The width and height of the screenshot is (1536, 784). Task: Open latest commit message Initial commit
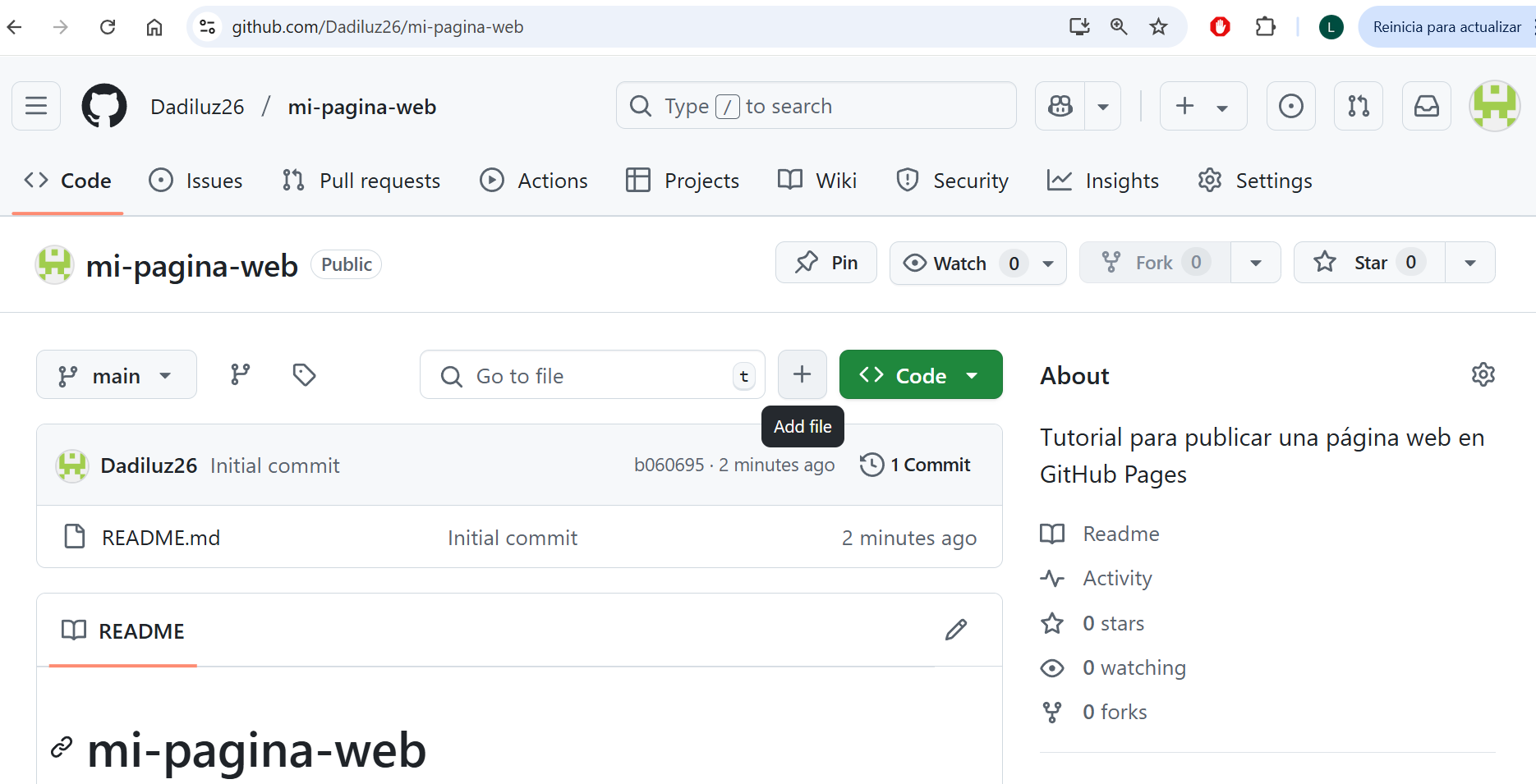[274, 465]
